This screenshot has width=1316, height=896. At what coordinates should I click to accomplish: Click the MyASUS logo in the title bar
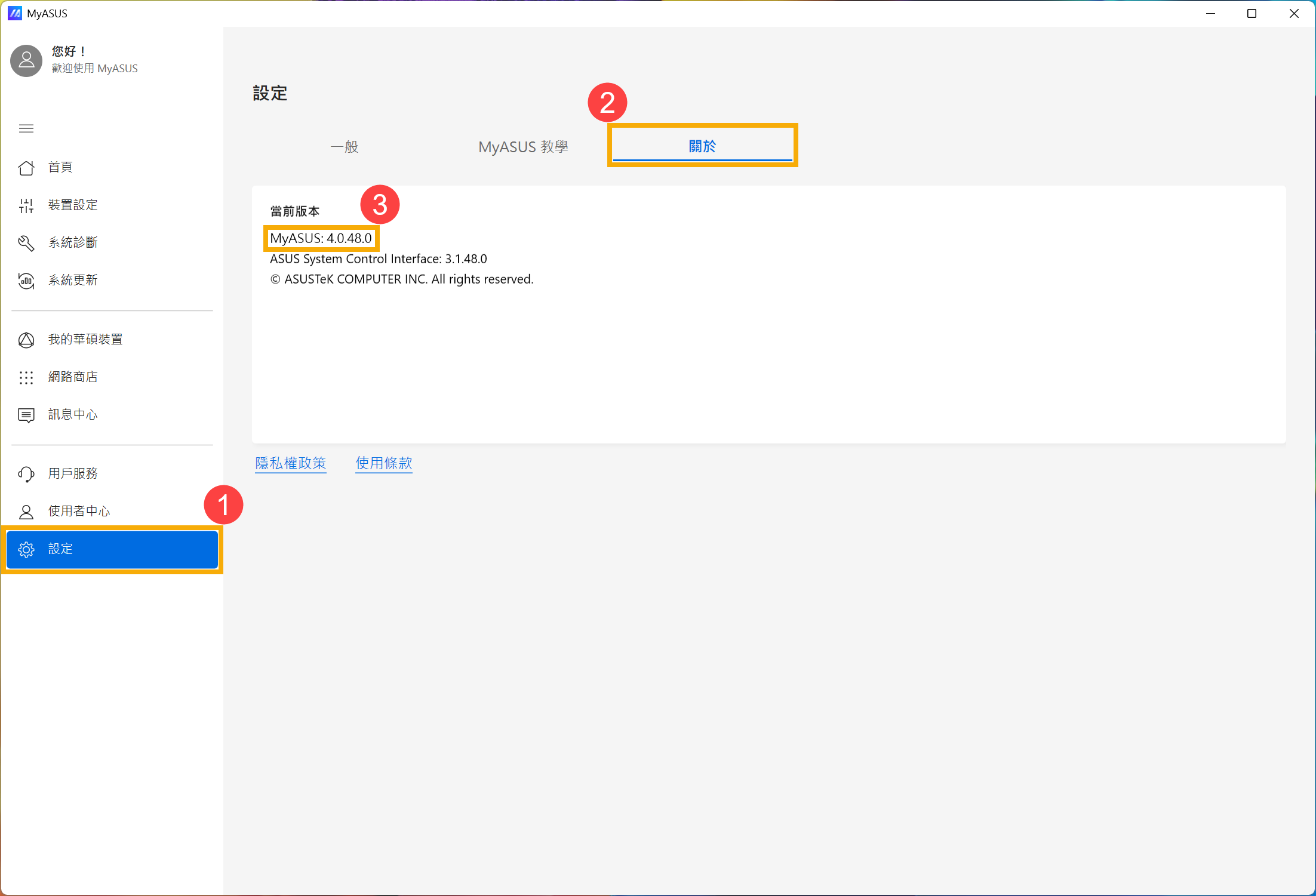[x=14, y=13]
